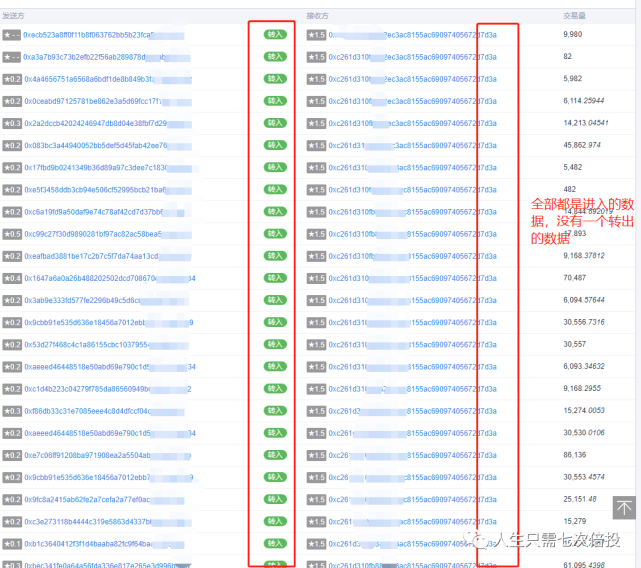Click the 接收方 column header

pos(318,16)
